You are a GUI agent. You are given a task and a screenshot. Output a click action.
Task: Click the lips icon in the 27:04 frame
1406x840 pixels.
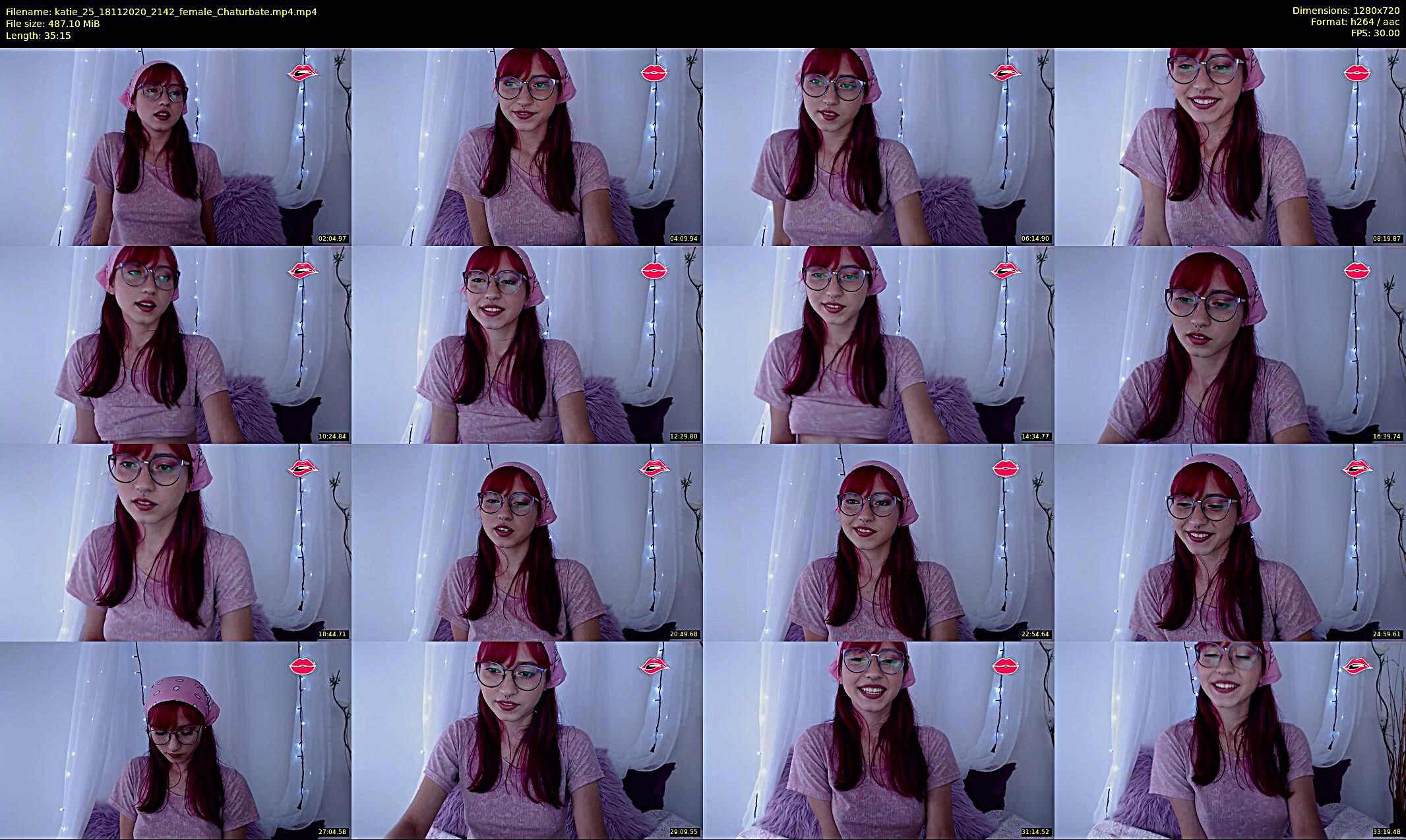pyautogui.click(x=303, y=666)
